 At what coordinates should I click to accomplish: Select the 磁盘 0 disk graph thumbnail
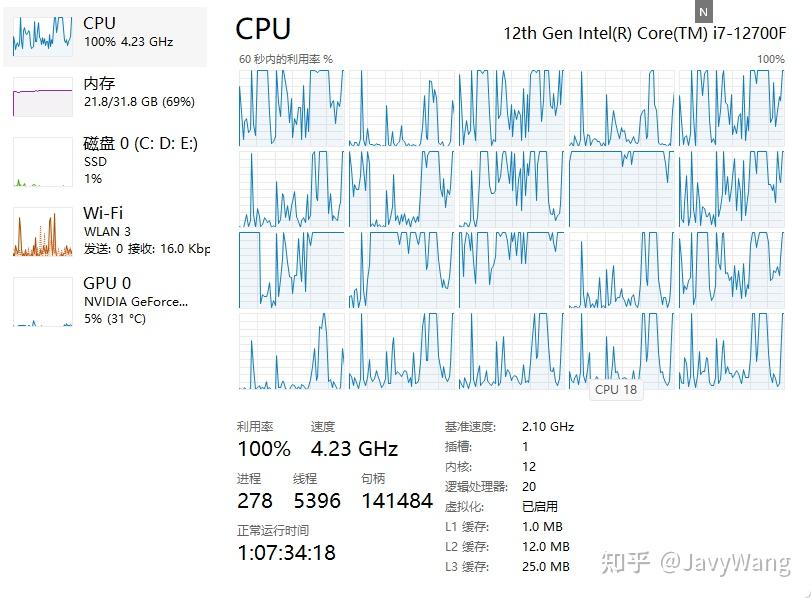coord(42,161)
